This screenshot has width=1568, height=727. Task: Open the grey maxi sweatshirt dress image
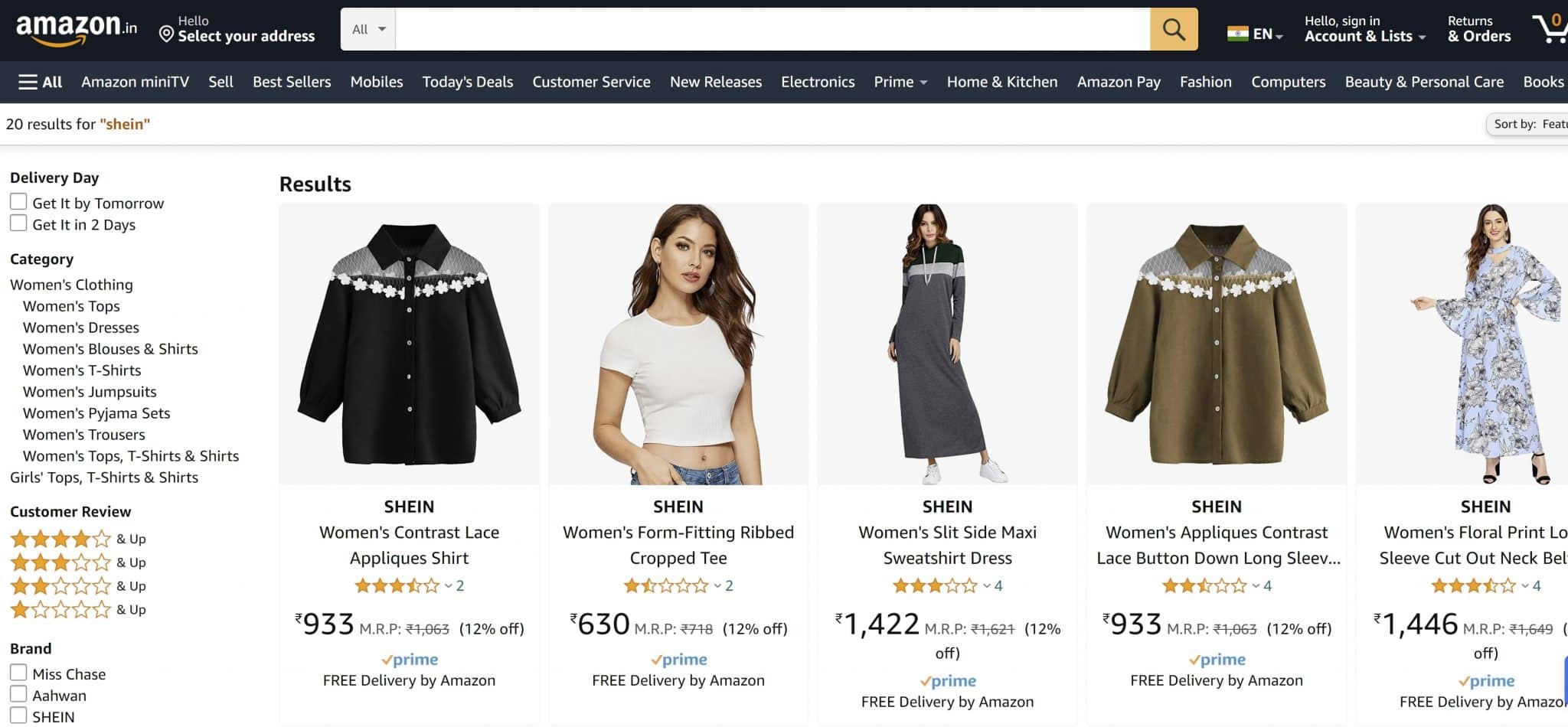coord(948,344)
